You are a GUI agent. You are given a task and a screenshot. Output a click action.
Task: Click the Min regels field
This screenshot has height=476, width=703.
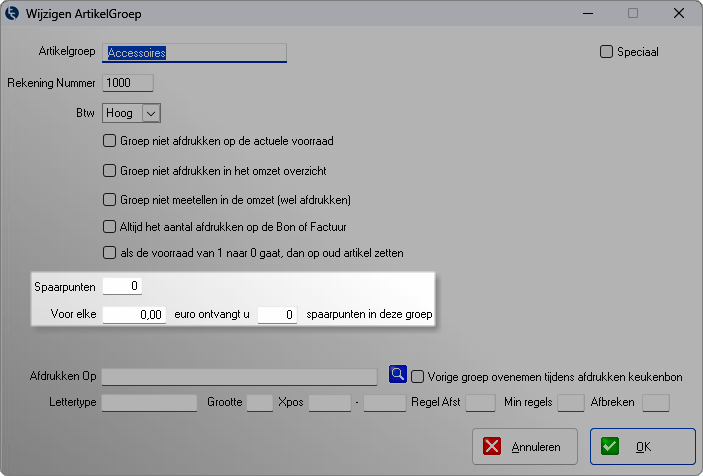click(571, 403)
